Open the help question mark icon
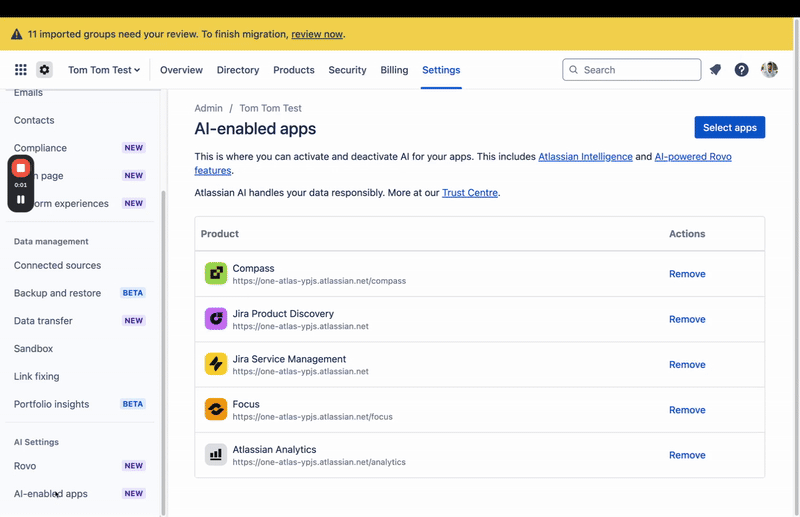 pyautogui.click(x=741, y=70)
